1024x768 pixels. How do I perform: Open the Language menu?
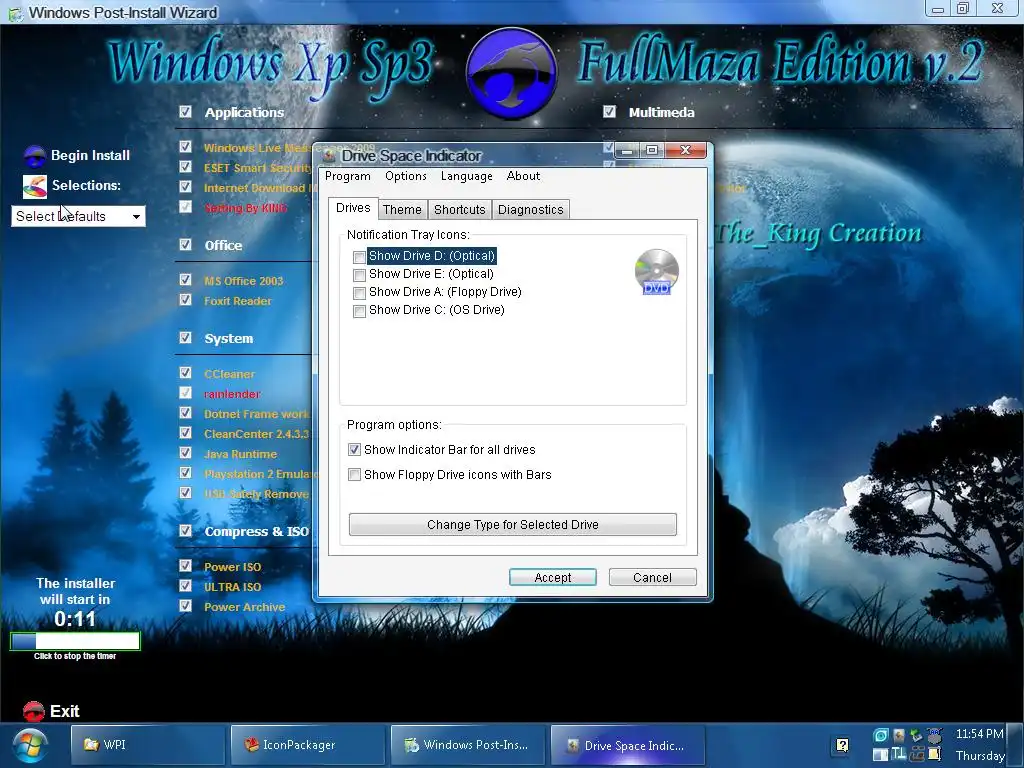tap(466, 176)
